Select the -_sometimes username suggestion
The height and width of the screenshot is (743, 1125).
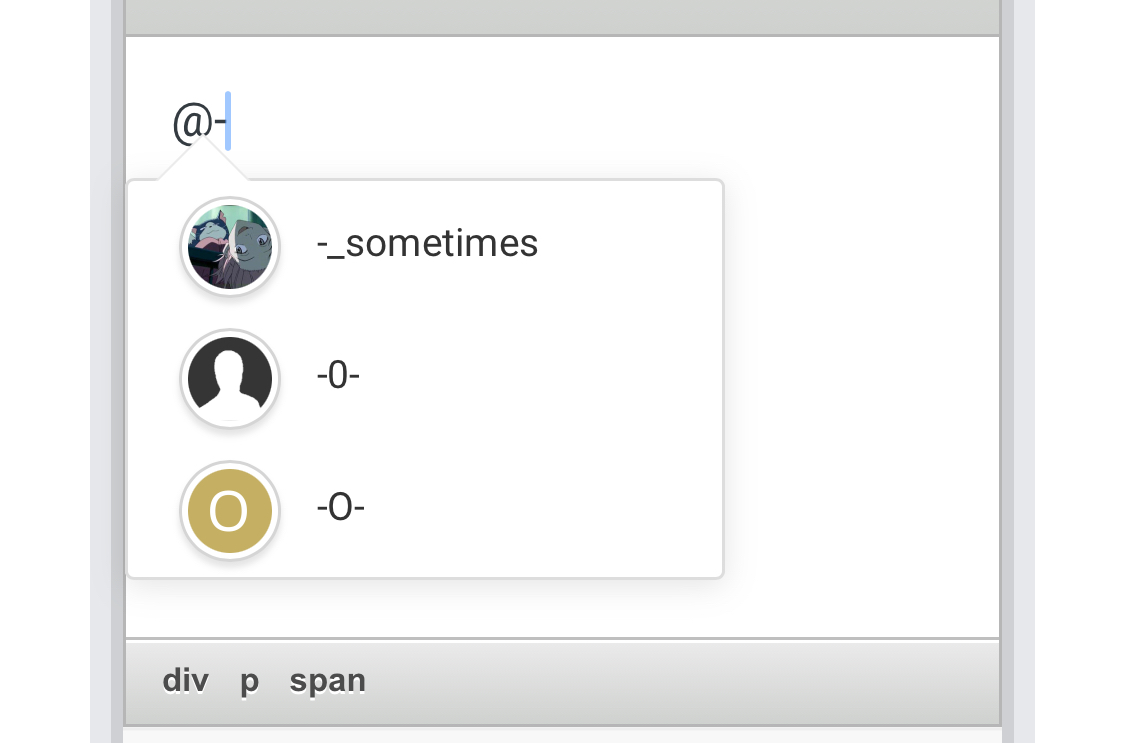tap(427, 244)
